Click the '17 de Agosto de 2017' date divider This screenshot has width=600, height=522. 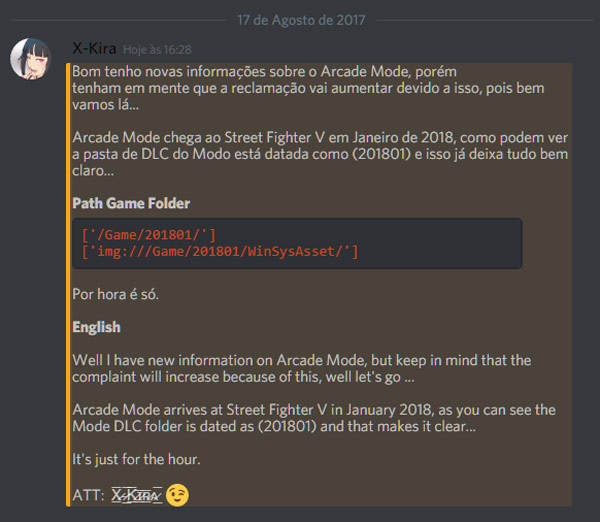[x=300, y=19]
